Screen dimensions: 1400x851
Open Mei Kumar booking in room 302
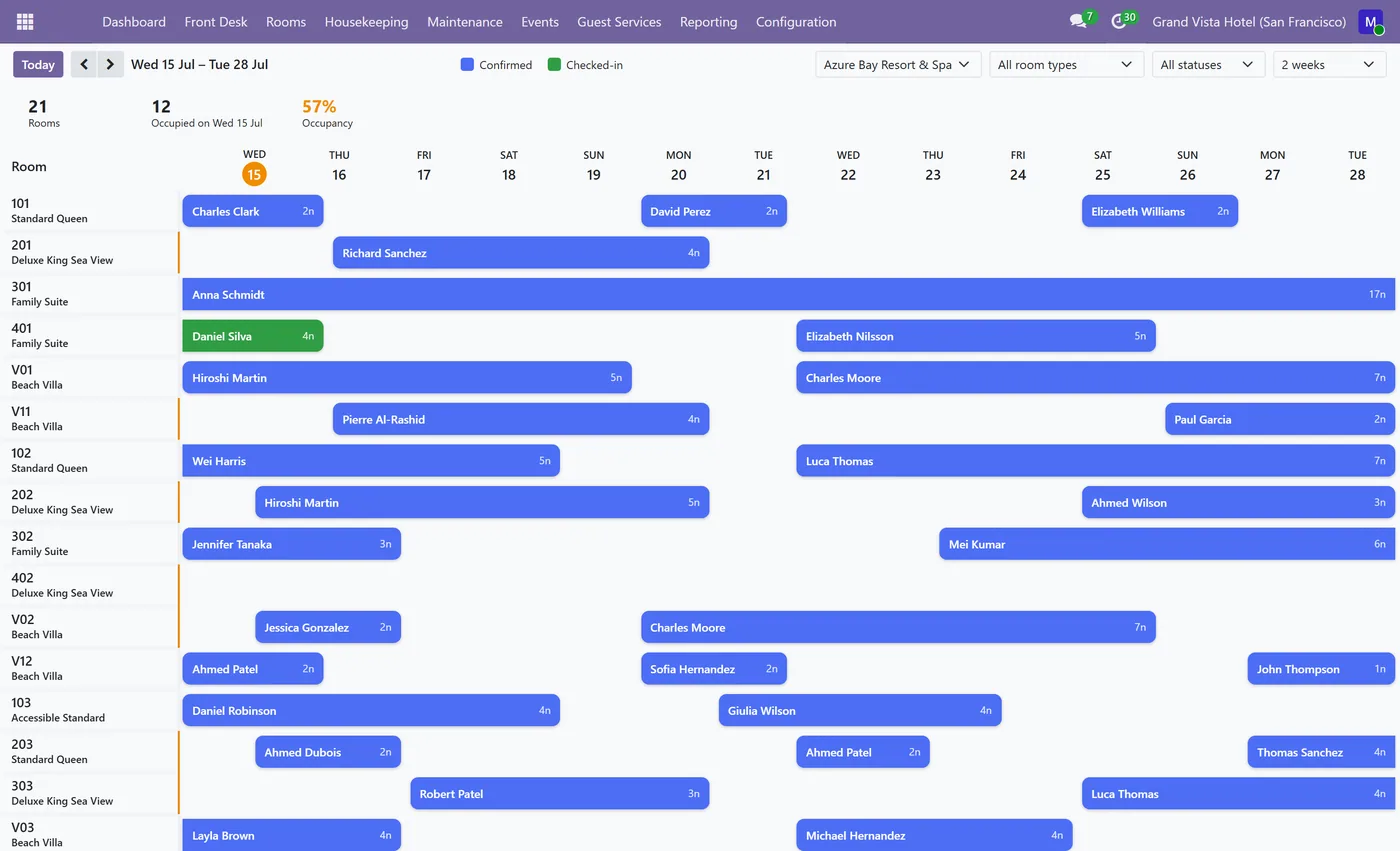point(1167,544)
